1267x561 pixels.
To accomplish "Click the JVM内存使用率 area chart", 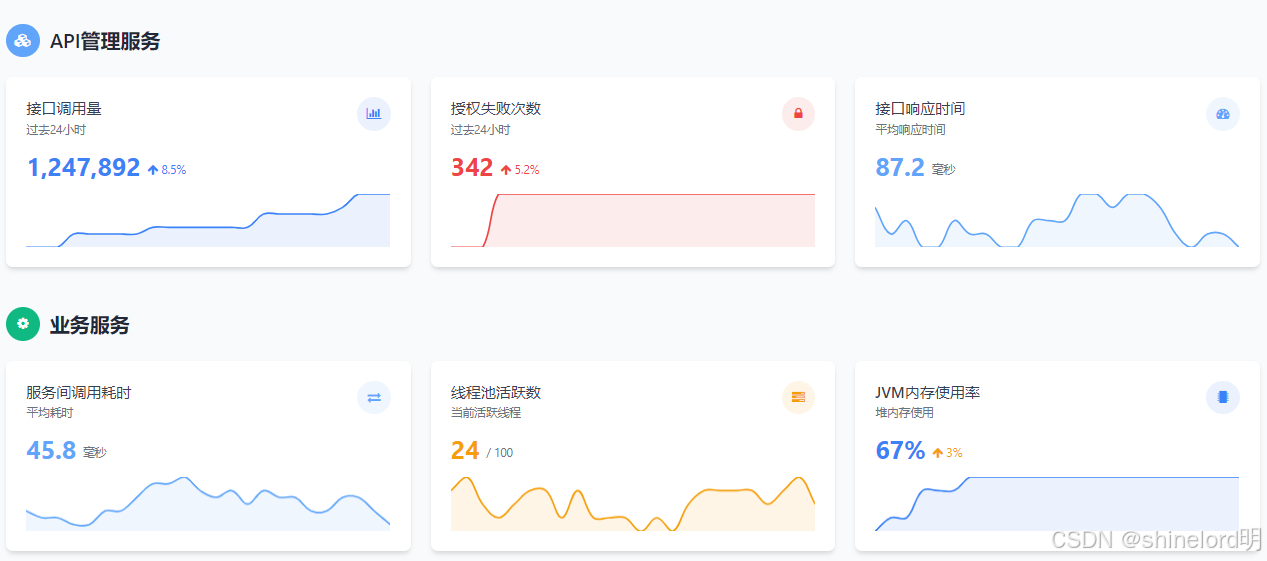I will point(1057,503).
